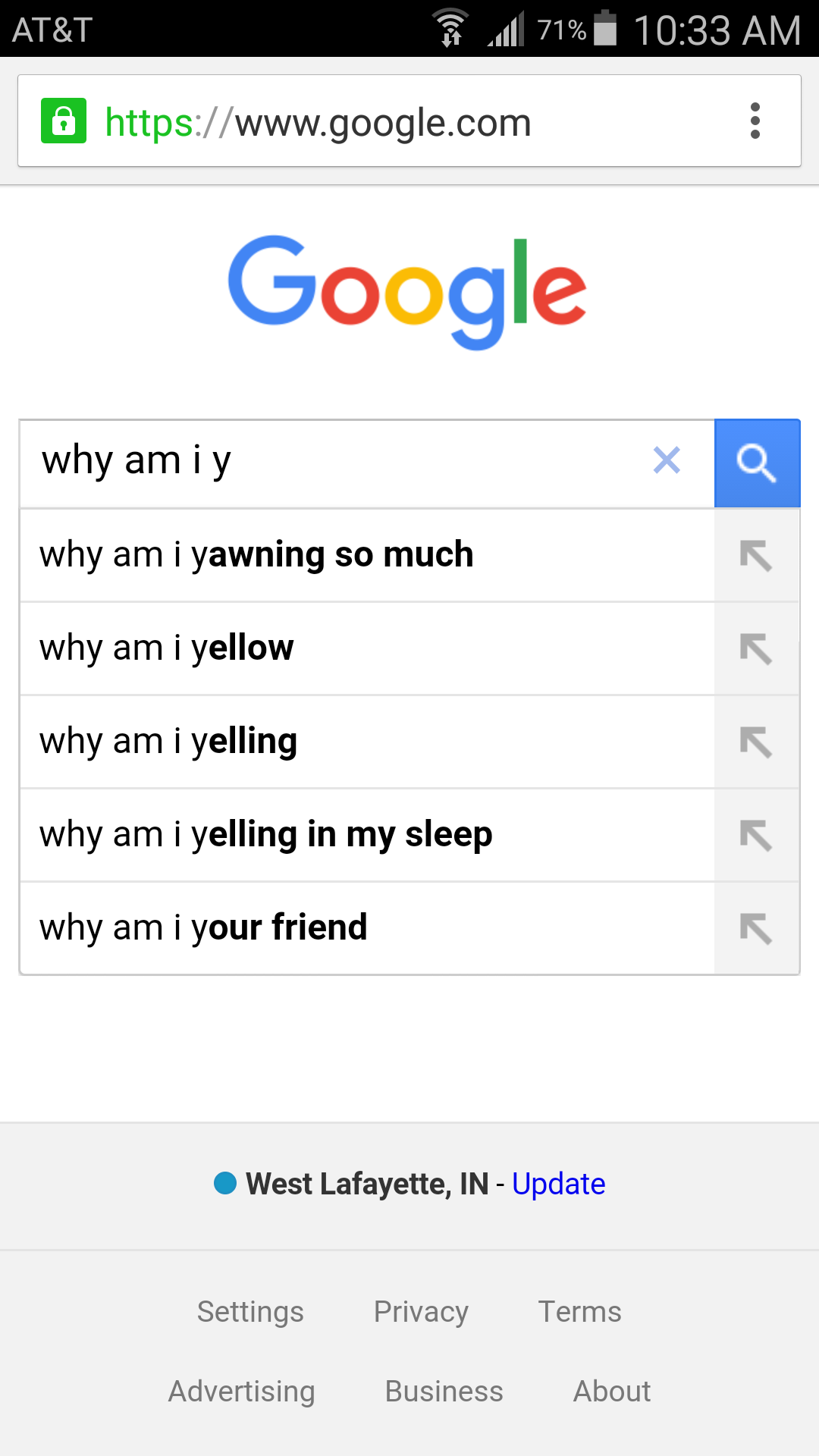Tap the arrow icon next to 'yellow'
This screenshot has width=819, height=1456.
756,649
